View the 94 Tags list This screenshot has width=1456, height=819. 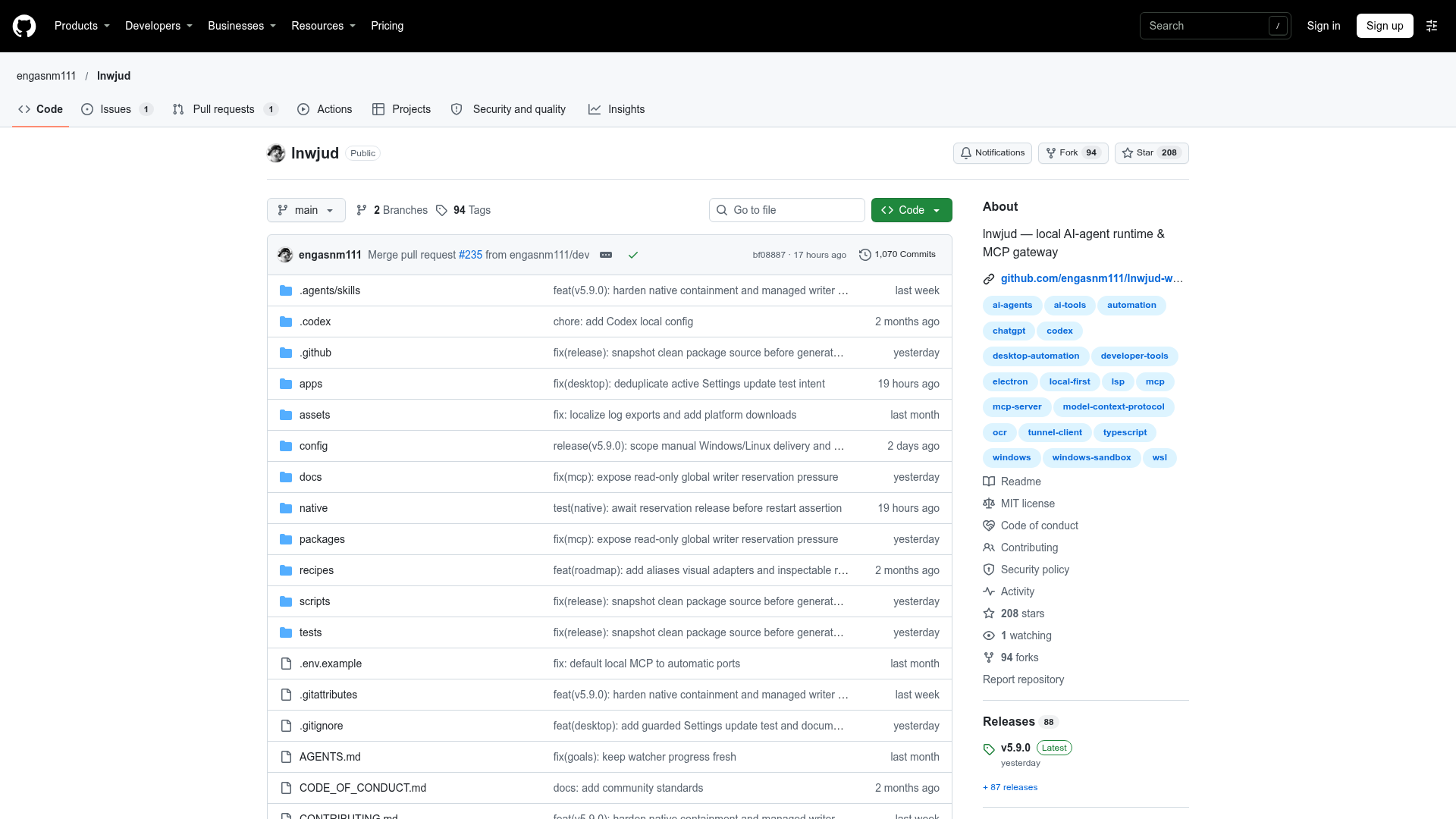click(x=463, y=210)
